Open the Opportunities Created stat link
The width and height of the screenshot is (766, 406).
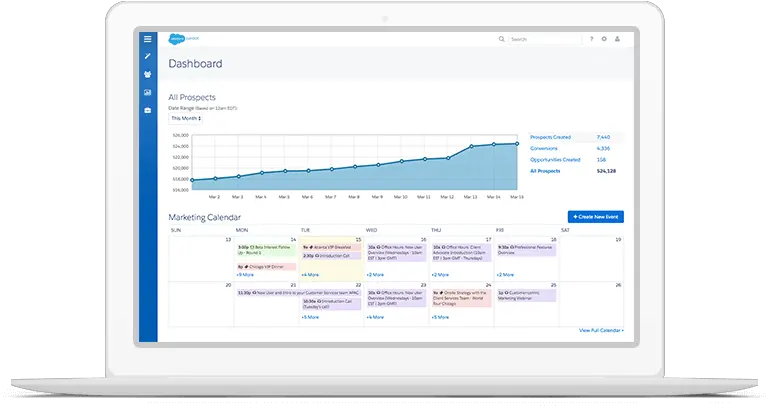557,159
